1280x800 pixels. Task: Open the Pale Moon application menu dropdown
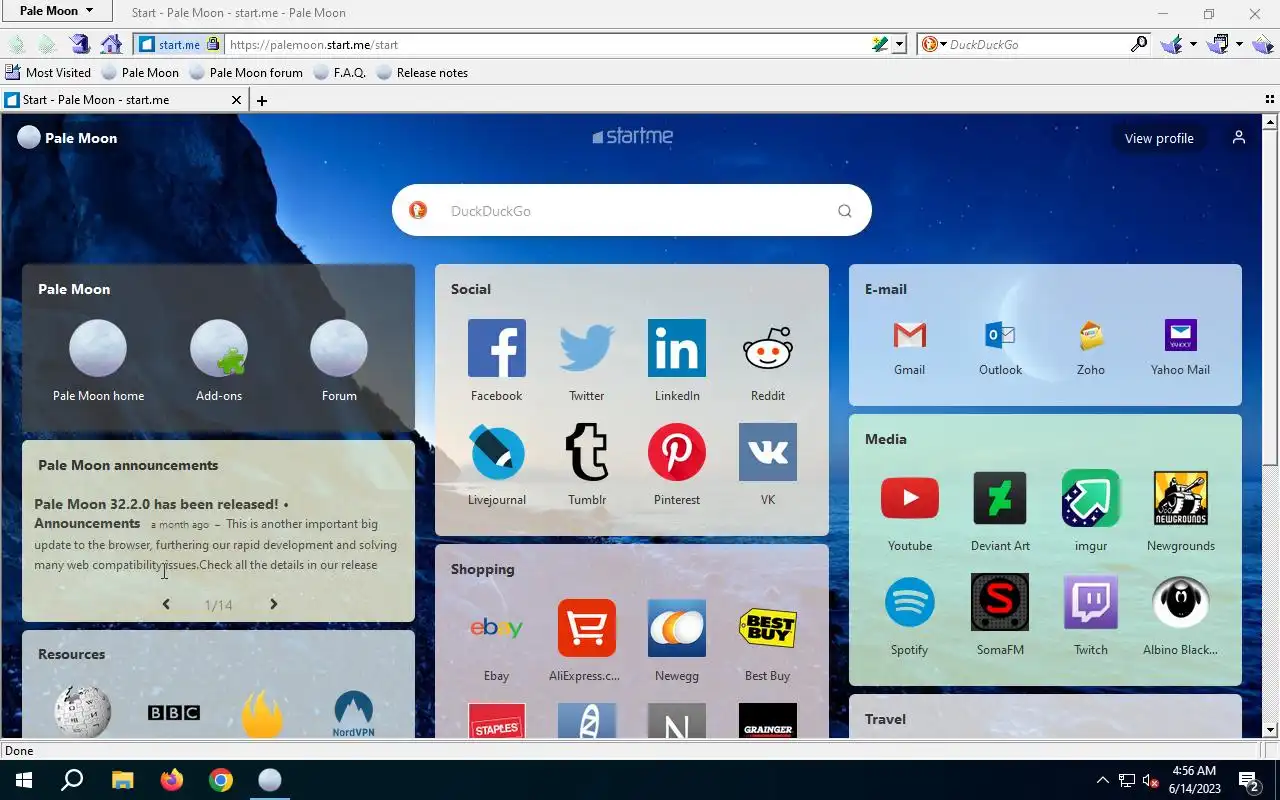point(56,11)
